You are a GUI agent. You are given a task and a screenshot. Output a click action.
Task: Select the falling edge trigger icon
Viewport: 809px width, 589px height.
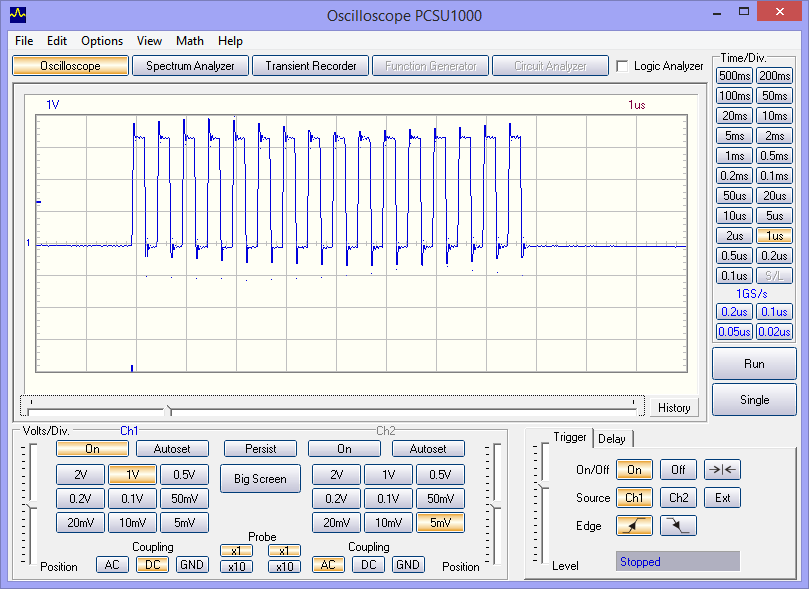tap(678, 526)
